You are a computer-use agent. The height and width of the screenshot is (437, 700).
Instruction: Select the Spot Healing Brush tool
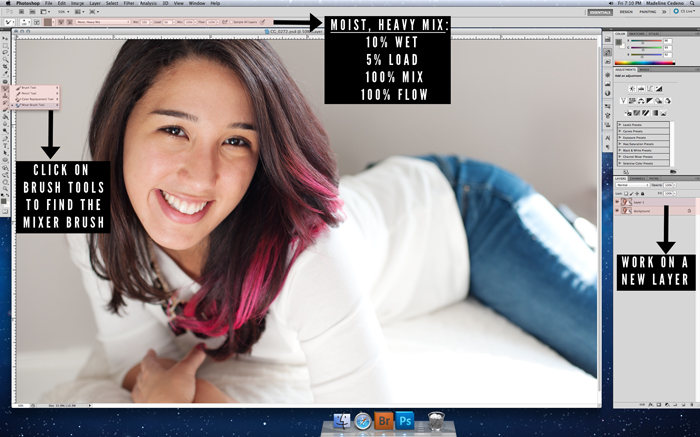[x=5, y=81]
